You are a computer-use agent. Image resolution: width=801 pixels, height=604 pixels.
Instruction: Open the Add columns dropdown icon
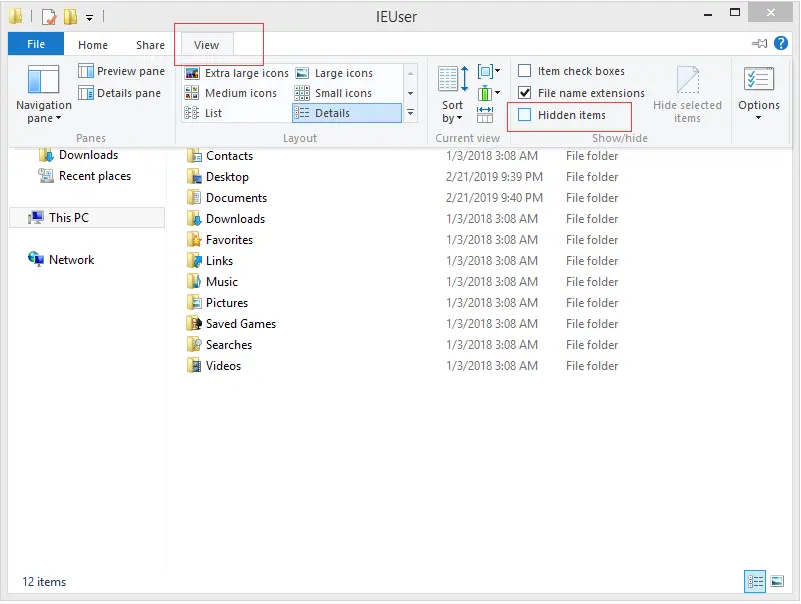(488, 93)
